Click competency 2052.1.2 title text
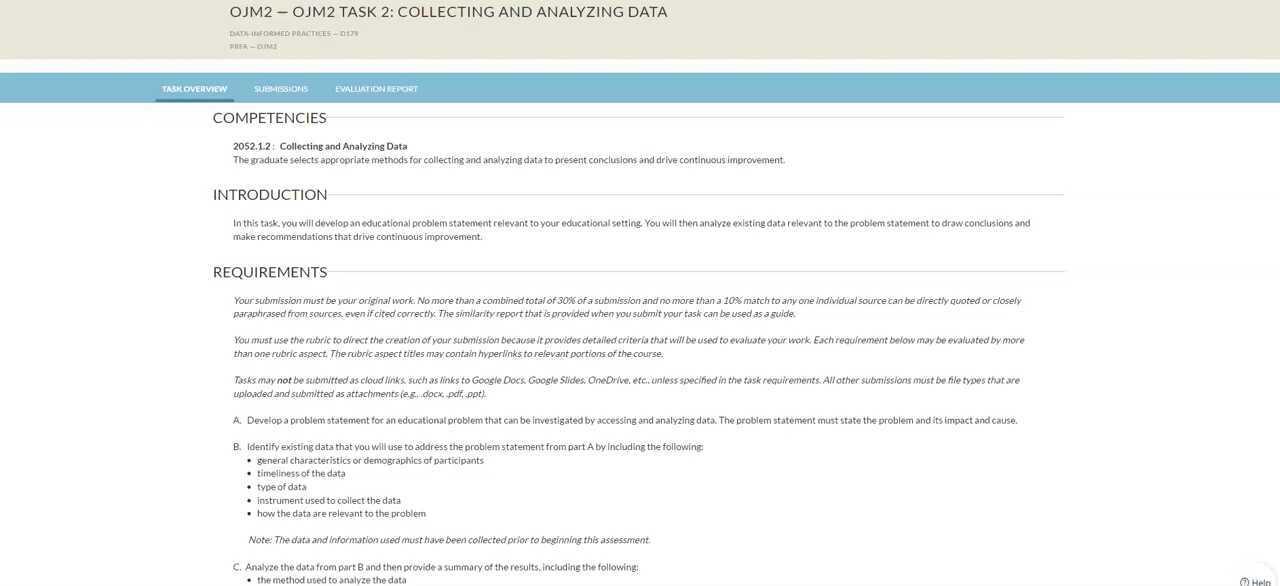Image resolution: width=1280 pixels, height=586 pixels. click(x=320, y=146)
